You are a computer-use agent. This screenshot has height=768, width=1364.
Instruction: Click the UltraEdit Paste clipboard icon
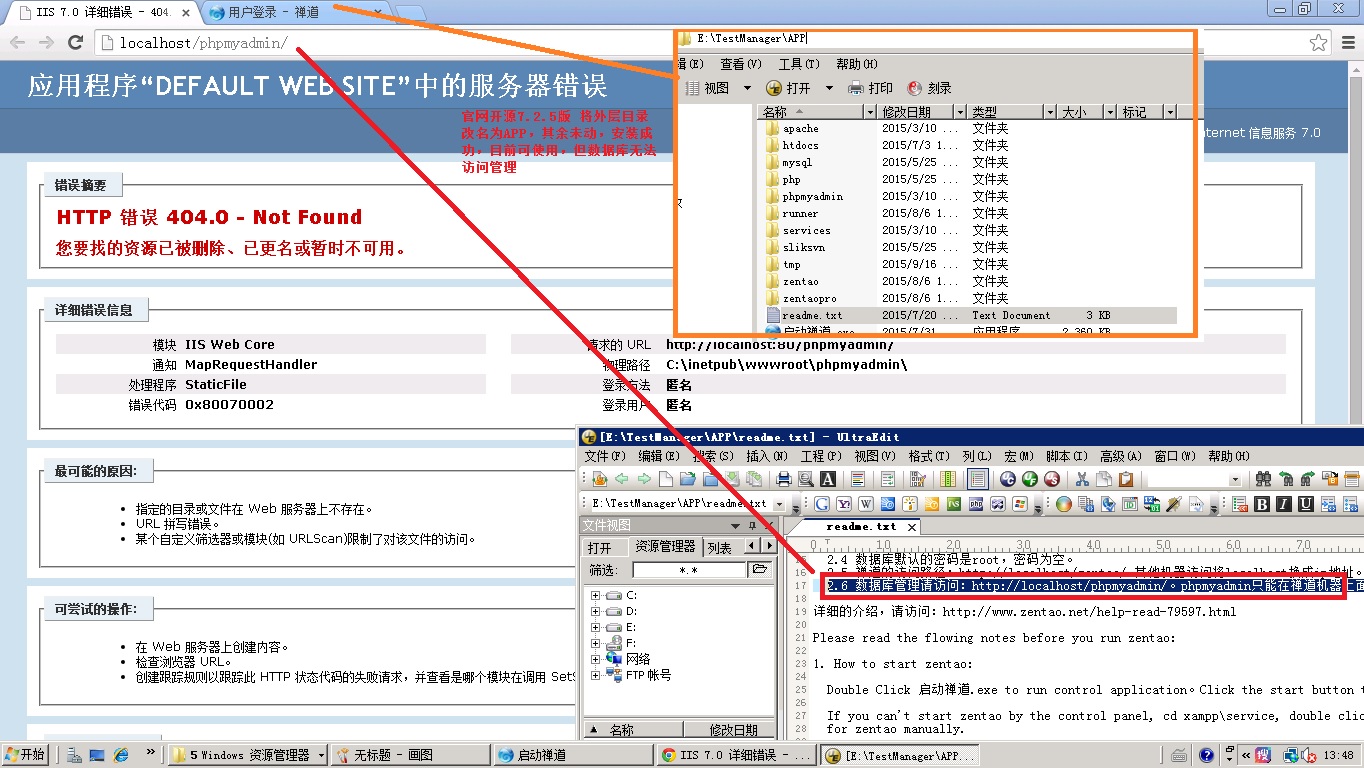(1126, 480)
